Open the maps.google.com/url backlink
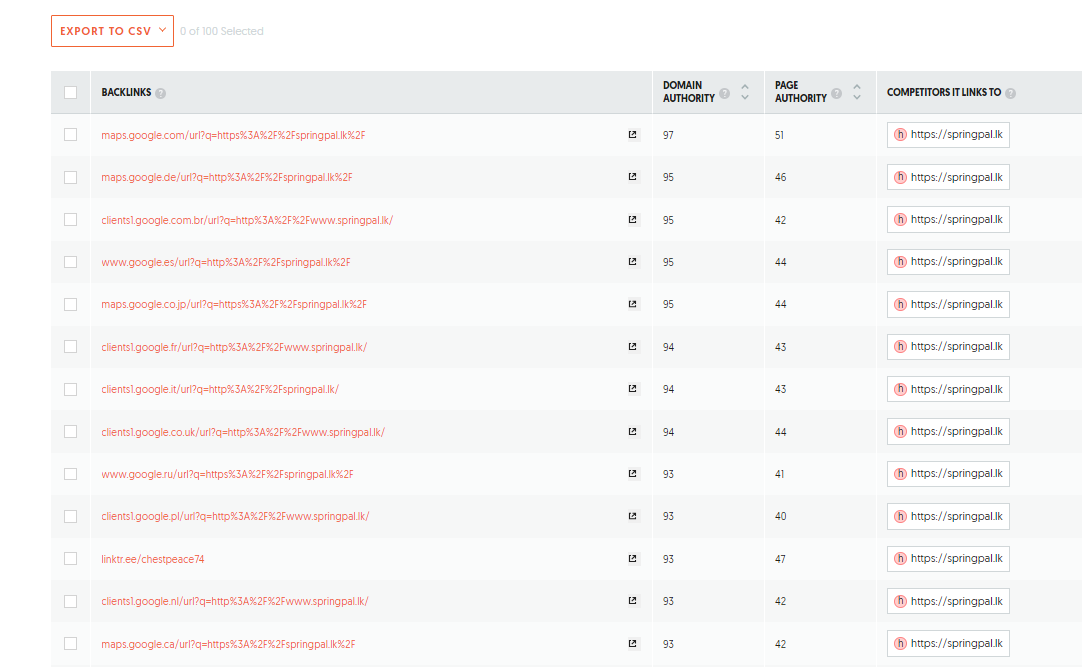Viewport: 1082px width, 667px height. (x=233, y=135)
